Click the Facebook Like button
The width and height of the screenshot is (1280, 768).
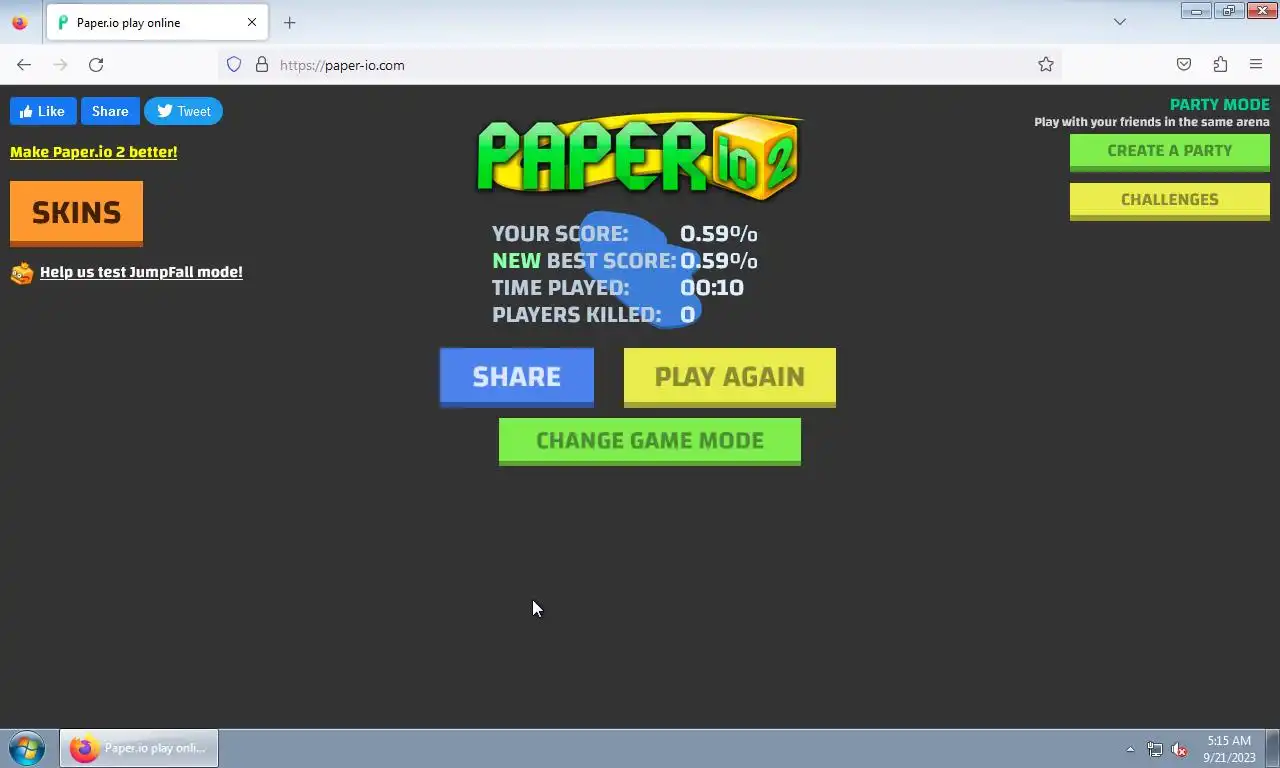click(43, 111)
